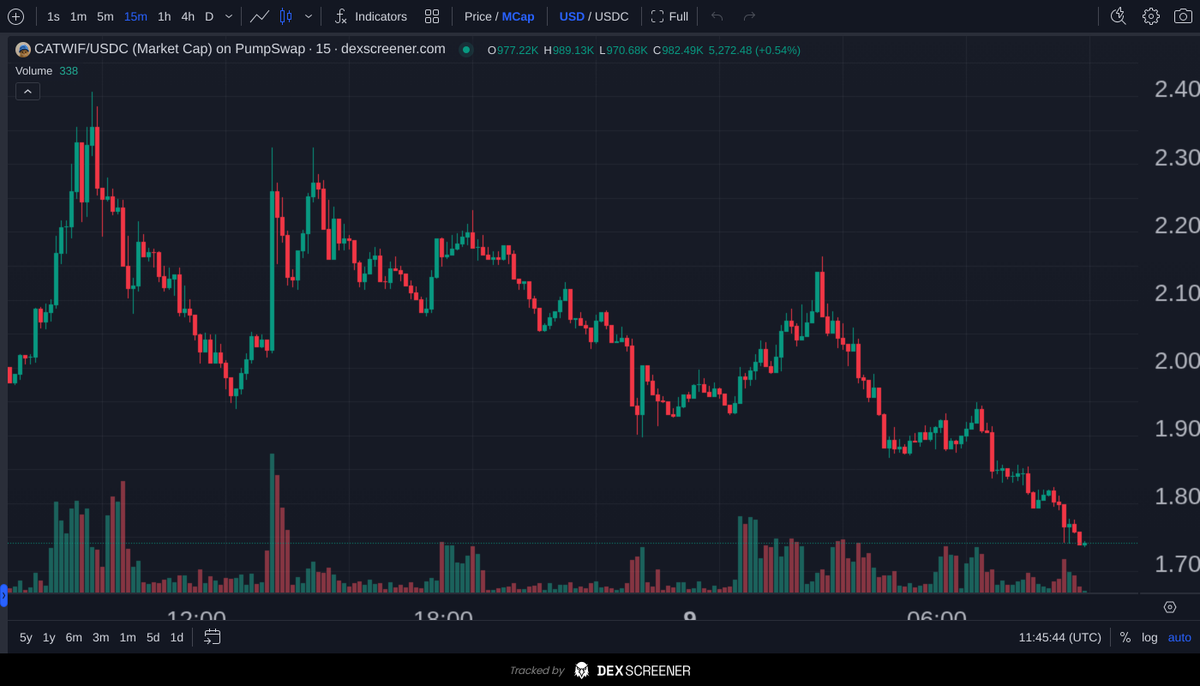Open the chart in Full screen
The width and height of the screenshot is (1200, 686).
pos(670,16)
